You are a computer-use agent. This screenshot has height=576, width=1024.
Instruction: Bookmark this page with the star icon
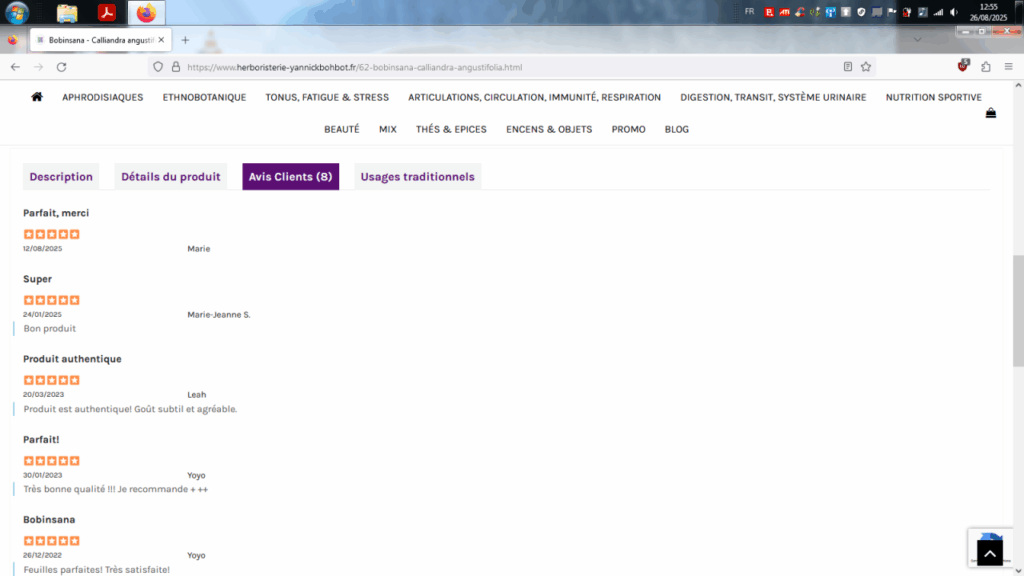pos(866,67)
